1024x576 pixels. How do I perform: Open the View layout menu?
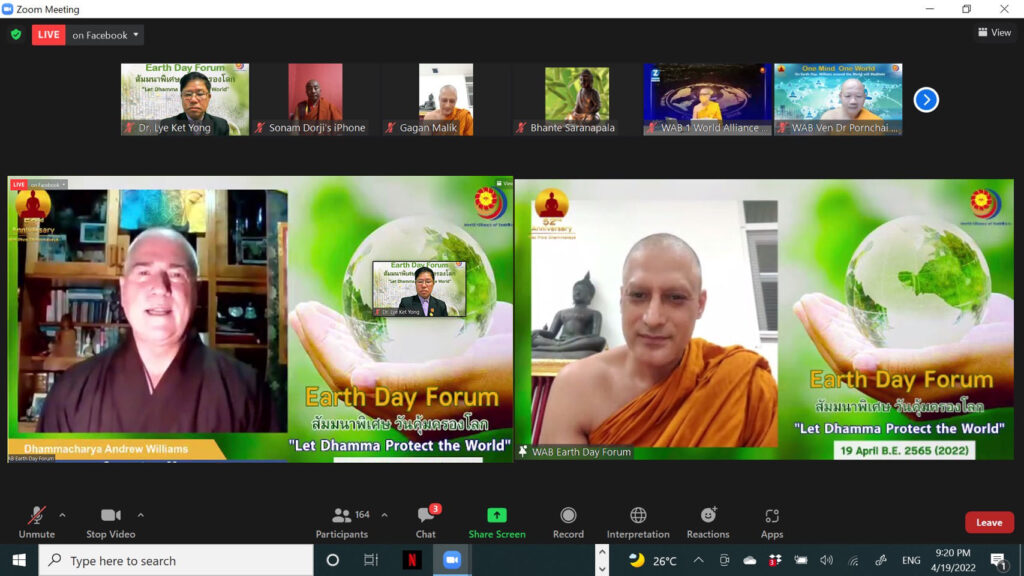[994, 33]
